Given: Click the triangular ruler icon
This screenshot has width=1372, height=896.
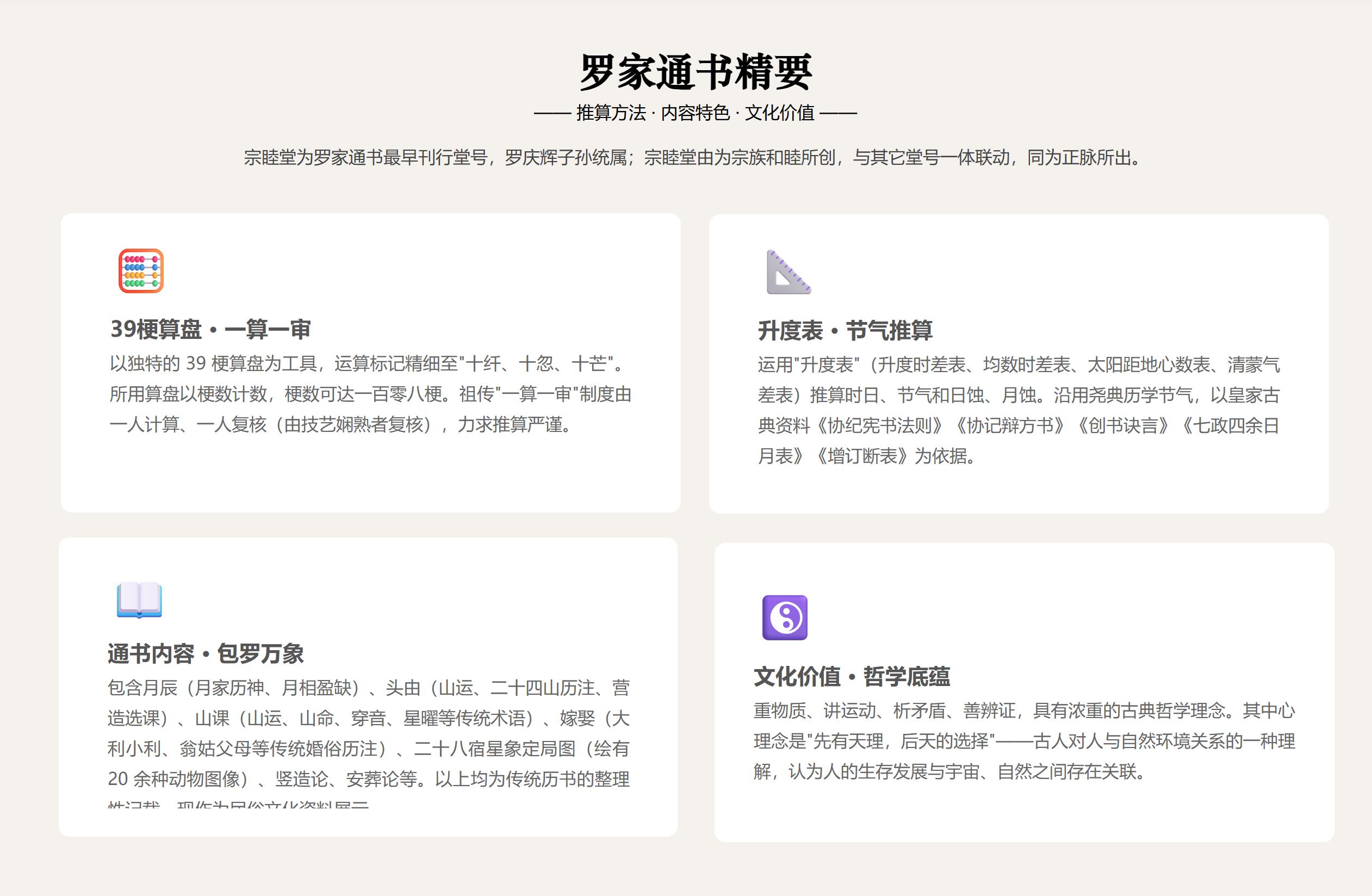Looking at the screenshot, I should [789, 272].
